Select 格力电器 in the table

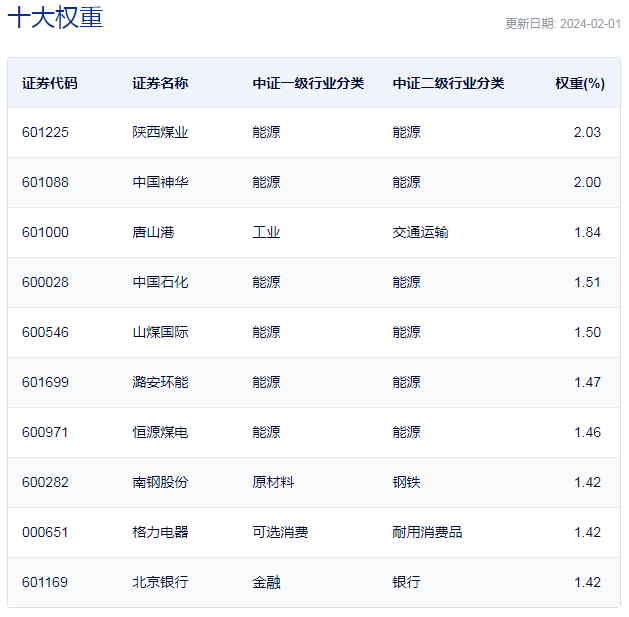click(160, 532)
